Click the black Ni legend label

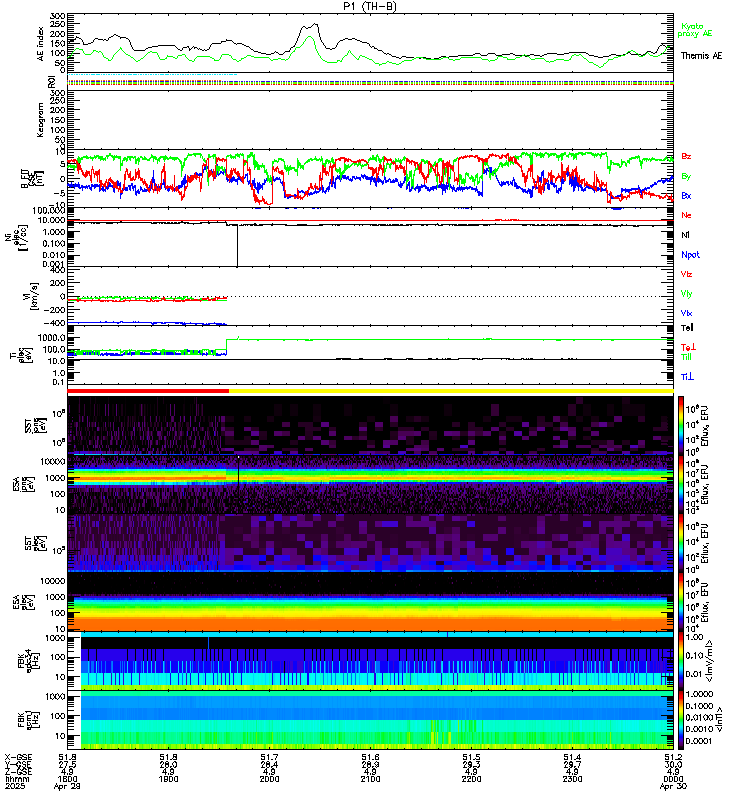685,235
